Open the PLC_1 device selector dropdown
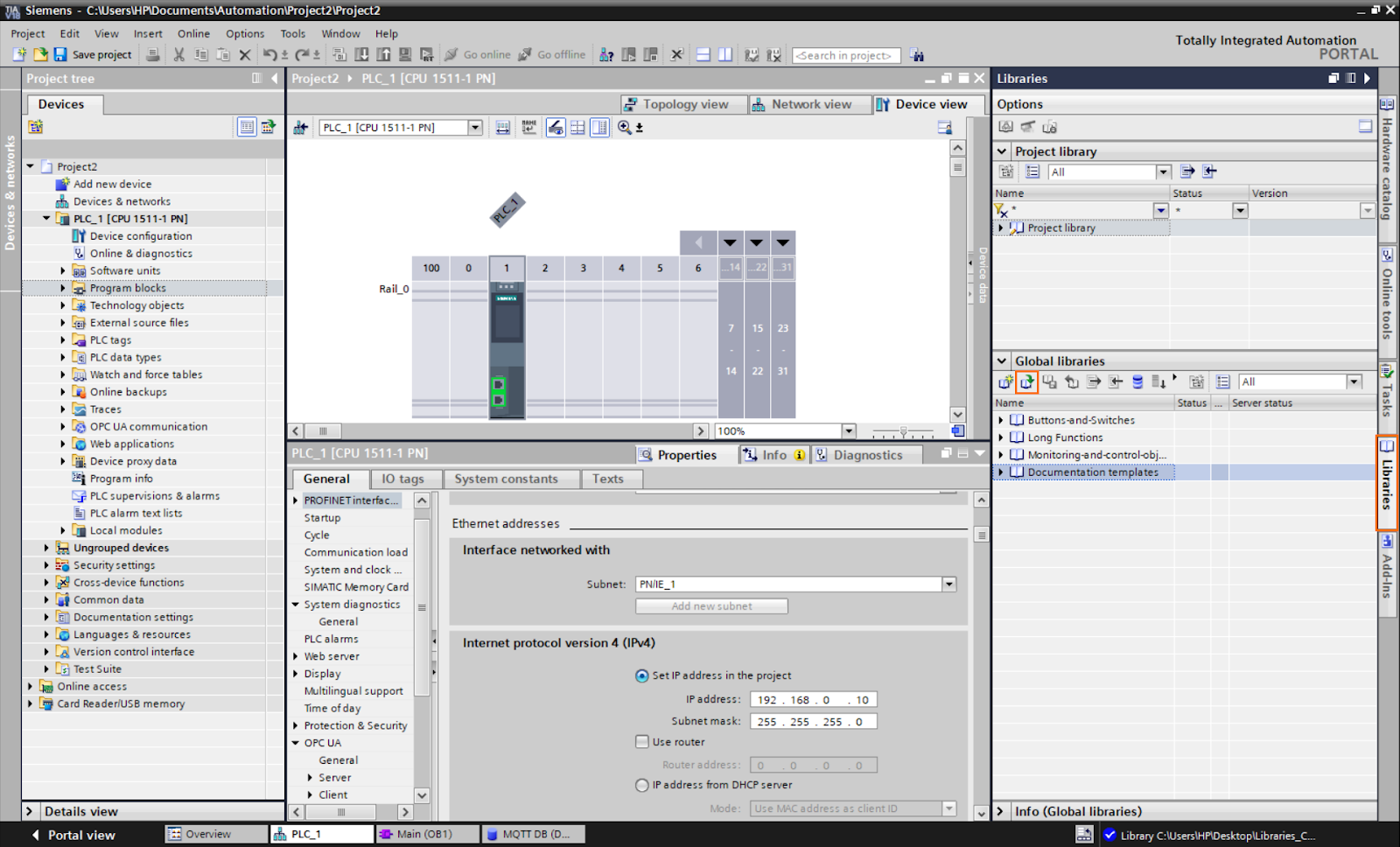Viewport: 1400px width, 847px height. click(x=475, y=128)
